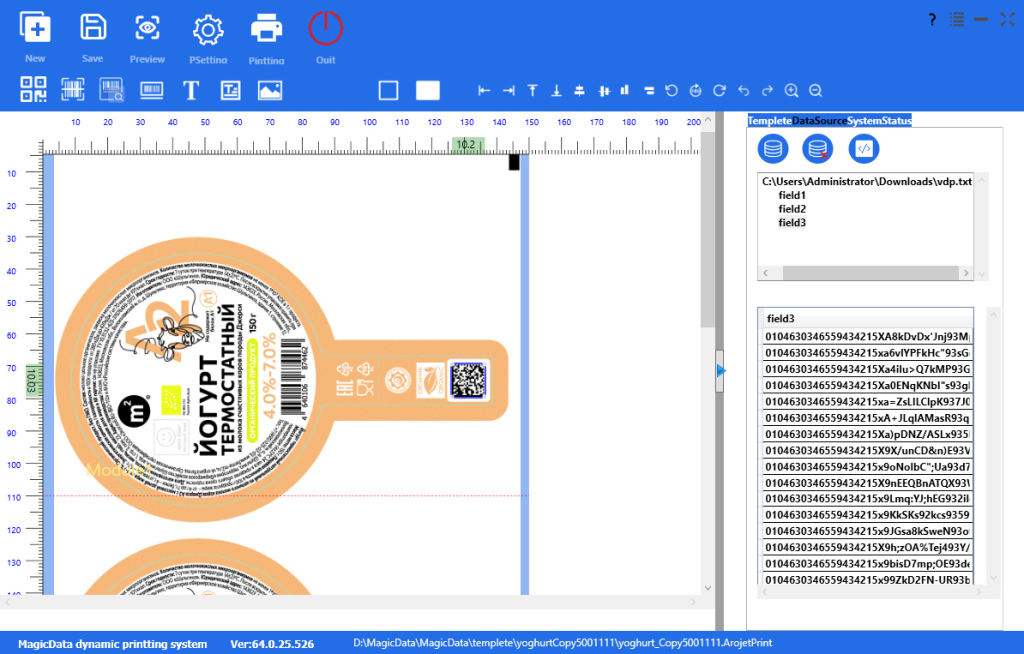Align selected objects to the top
Image resolution: width=1024 pixels, height=654 pixels.
(532, 91)
